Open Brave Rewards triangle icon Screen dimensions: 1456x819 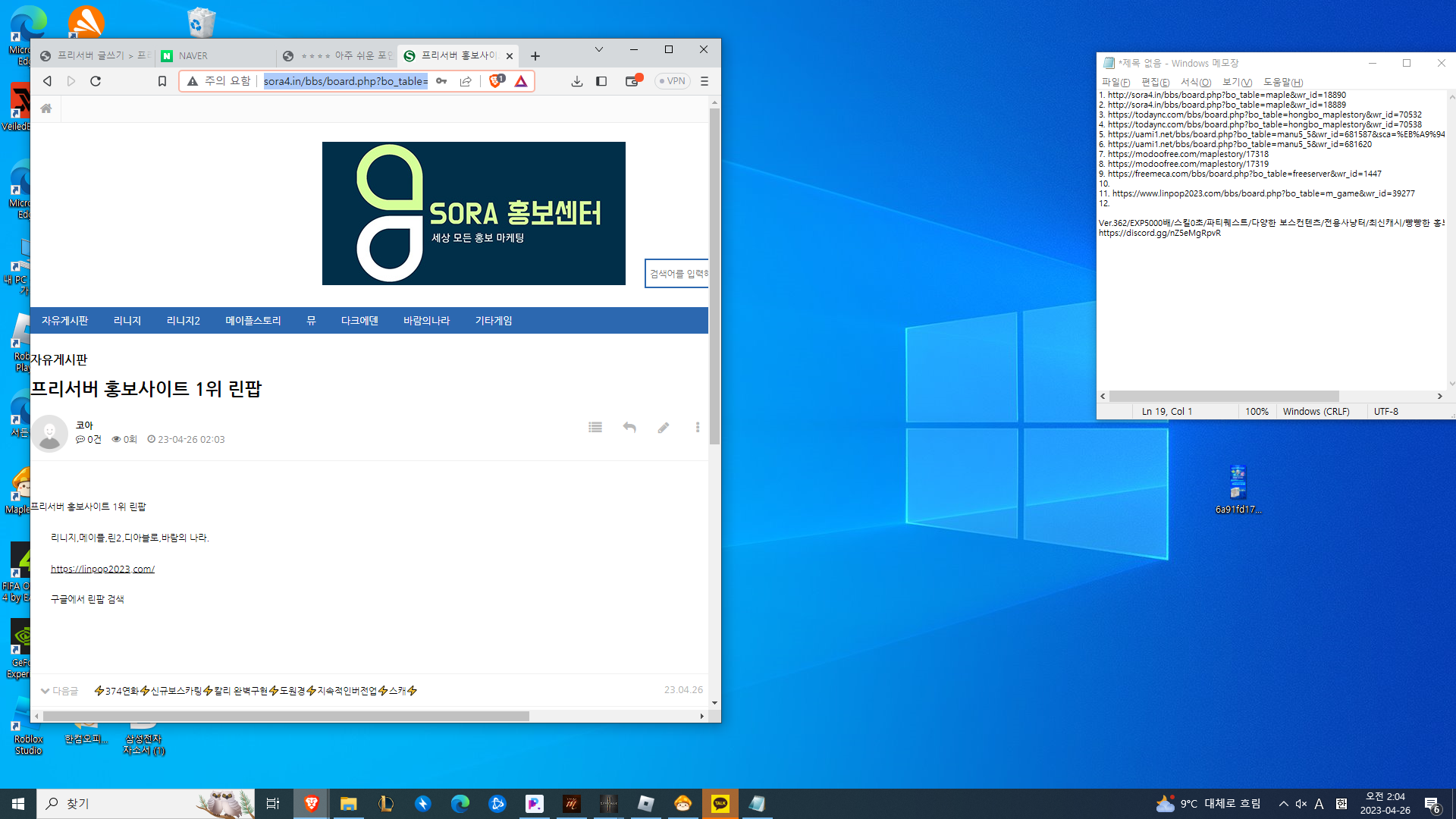coord(521,81)
